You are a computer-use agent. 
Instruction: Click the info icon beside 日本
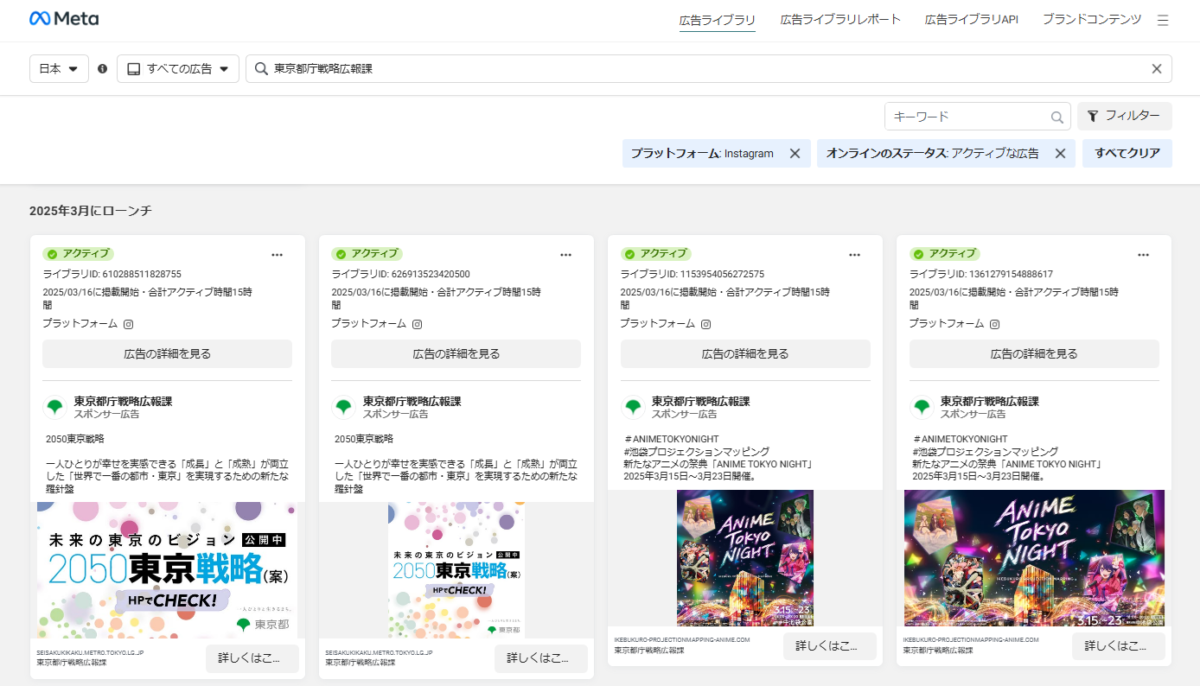tap(102, 69)
